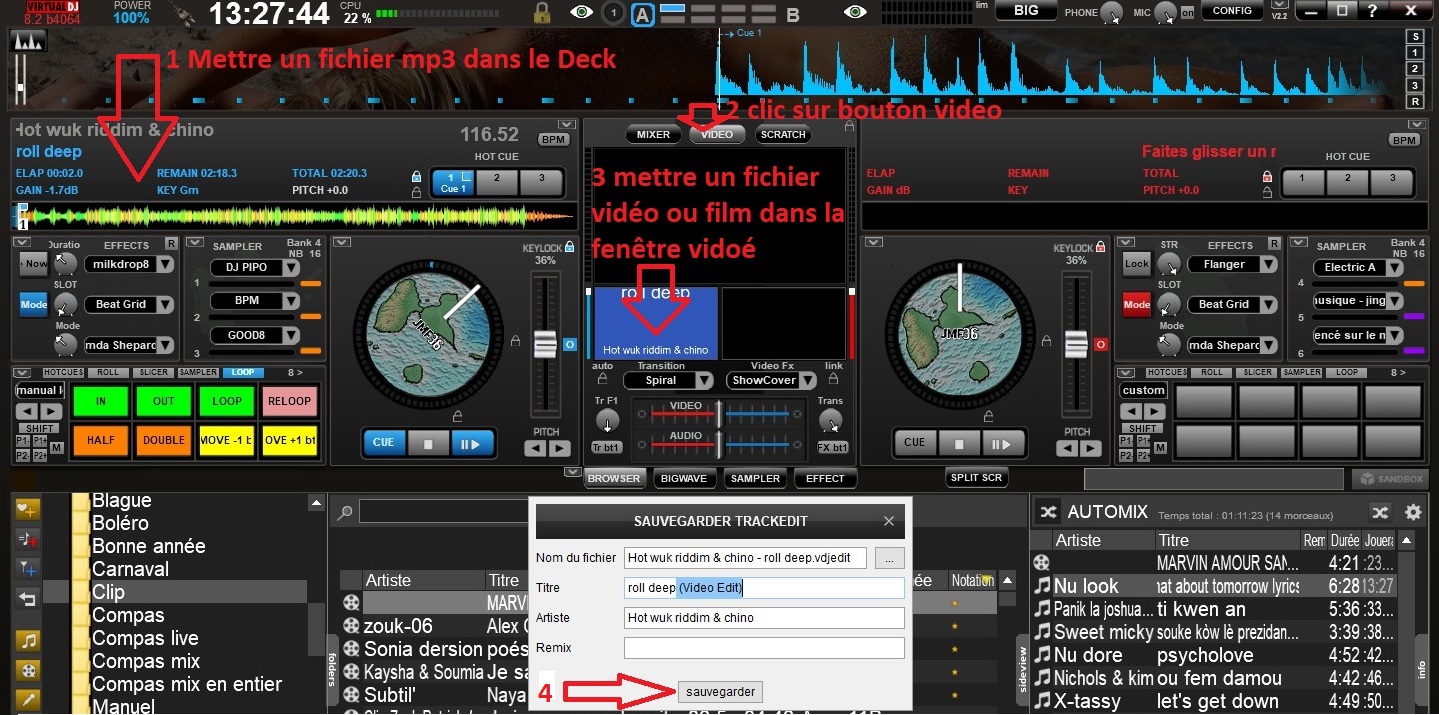Open the favorite folder add icon
Viewport: 1439px width, 715px height.
(x=27, y=509)
